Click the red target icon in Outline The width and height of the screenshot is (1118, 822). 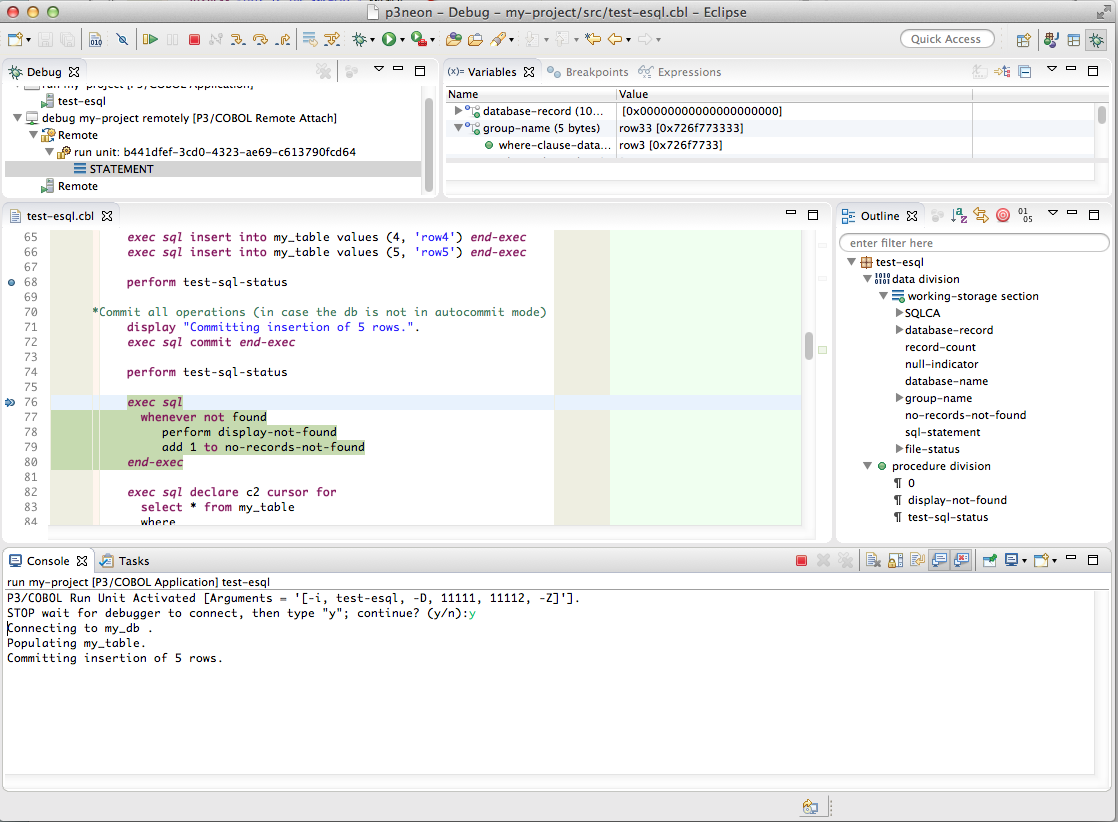[x=1003, y=215]
